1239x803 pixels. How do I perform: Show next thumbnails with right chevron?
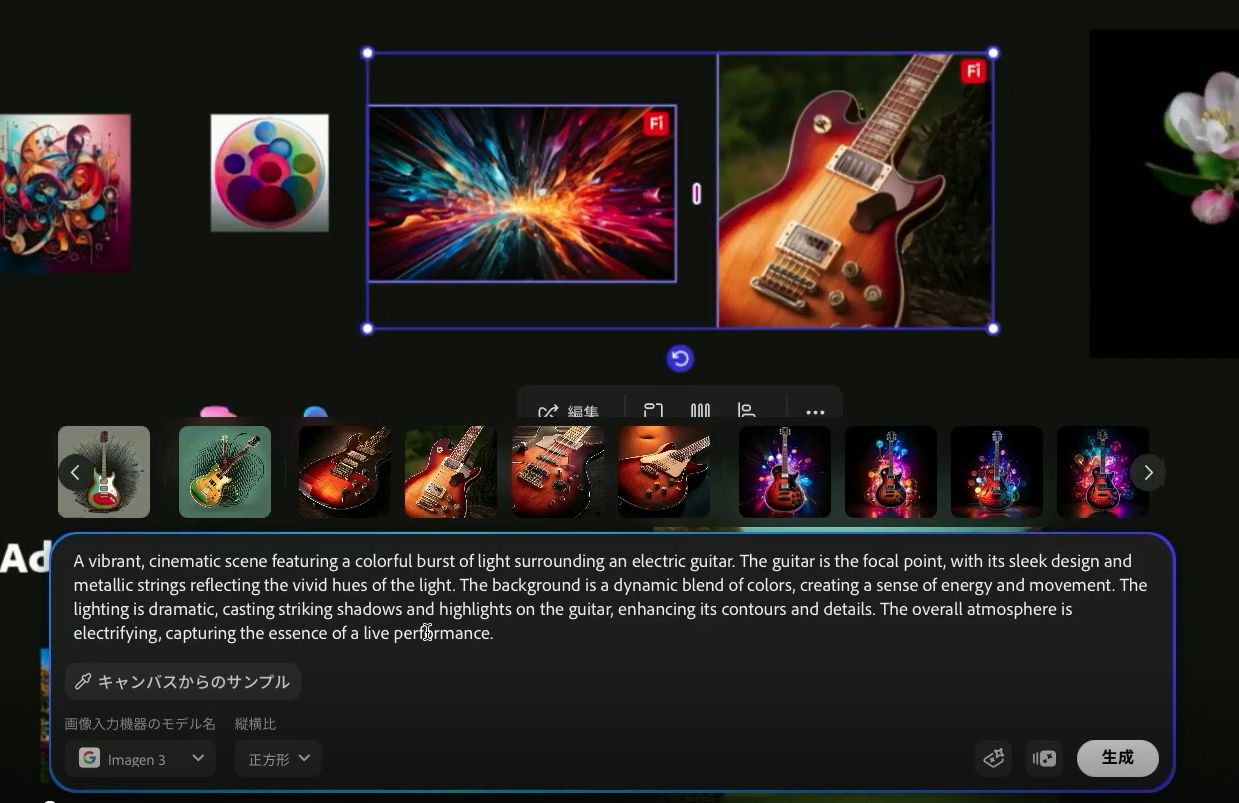pos(1148,472)
